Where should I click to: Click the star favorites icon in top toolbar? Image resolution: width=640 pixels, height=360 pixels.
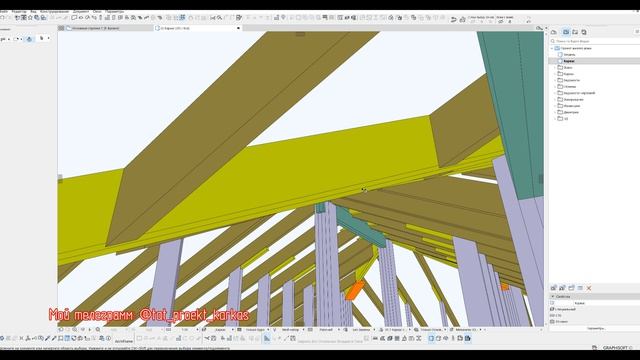(30, 18)
